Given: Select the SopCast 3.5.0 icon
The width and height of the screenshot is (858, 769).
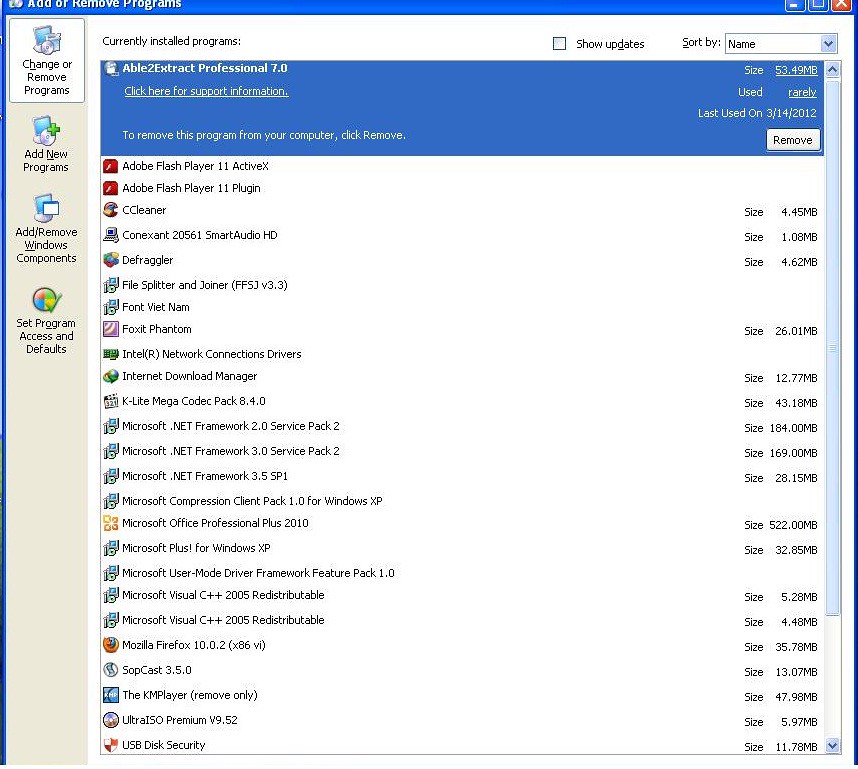Looking at the screenshot, I should point(111,670).
